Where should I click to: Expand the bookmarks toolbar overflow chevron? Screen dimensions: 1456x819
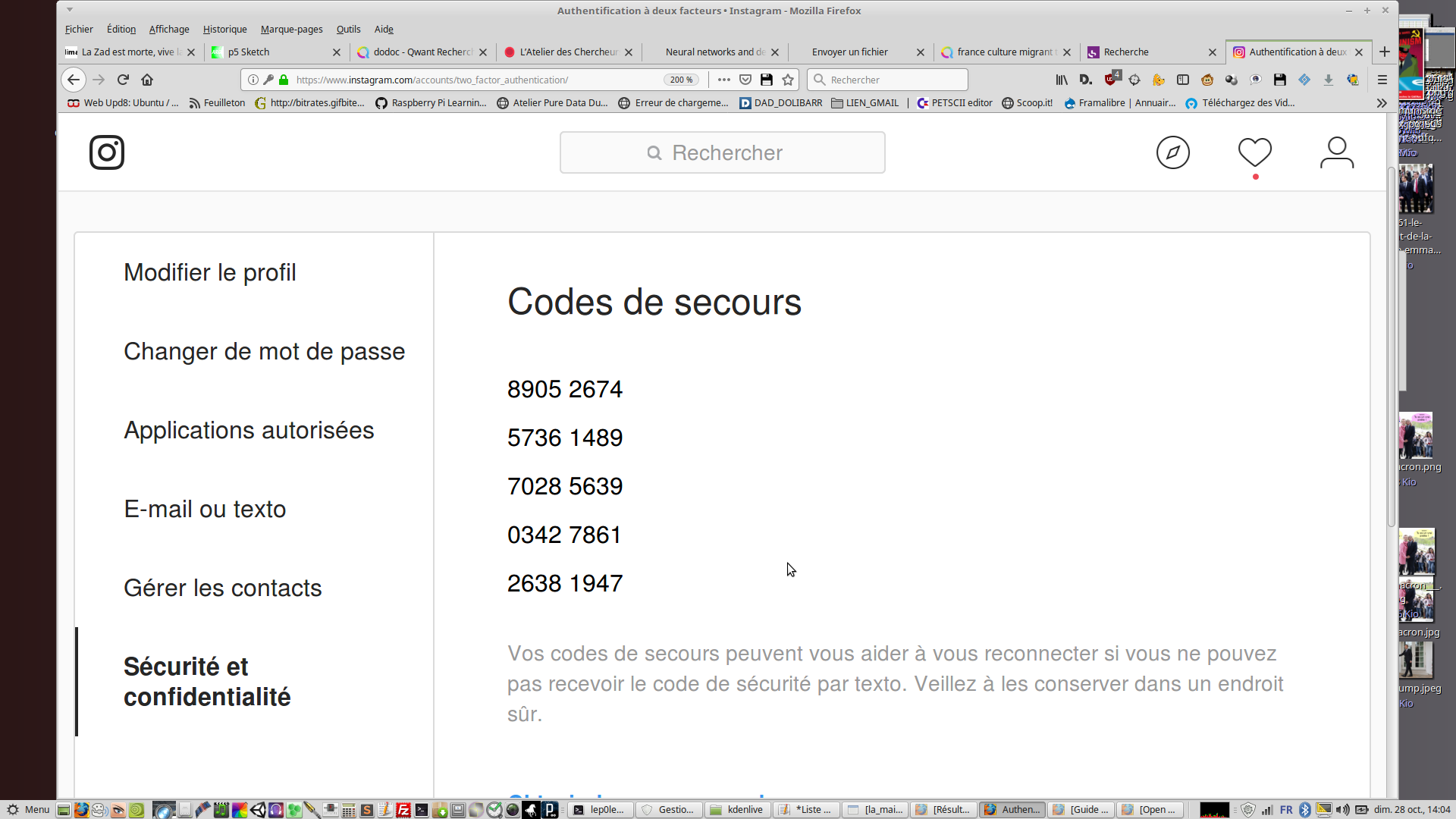pos(1382,103)
